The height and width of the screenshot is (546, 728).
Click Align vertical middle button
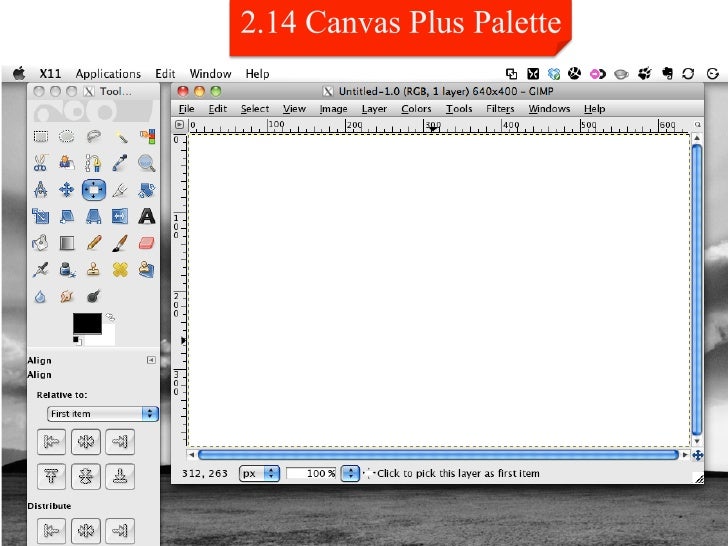coord(86,476)
